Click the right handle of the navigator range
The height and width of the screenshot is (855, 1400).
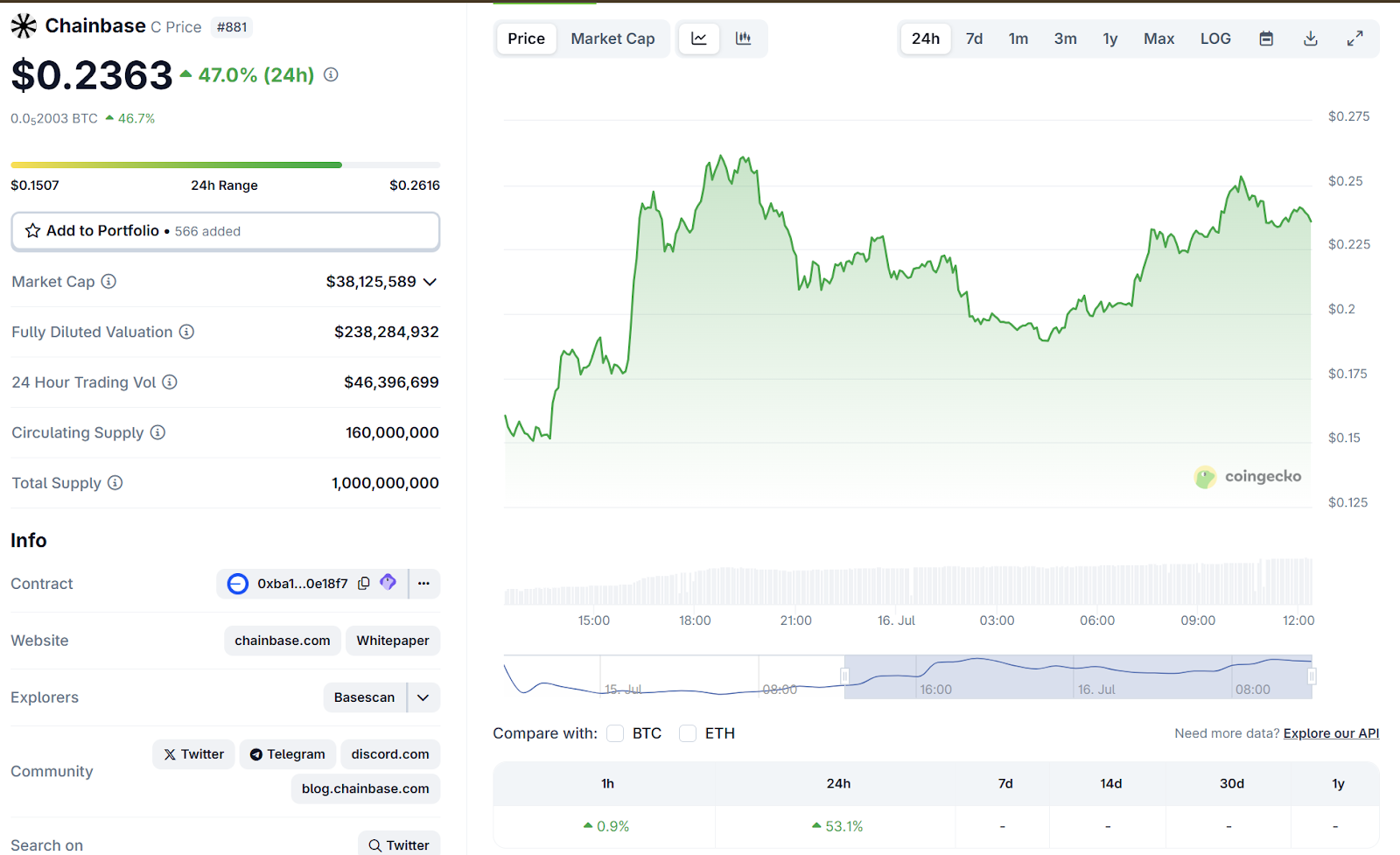point(1312,676)
